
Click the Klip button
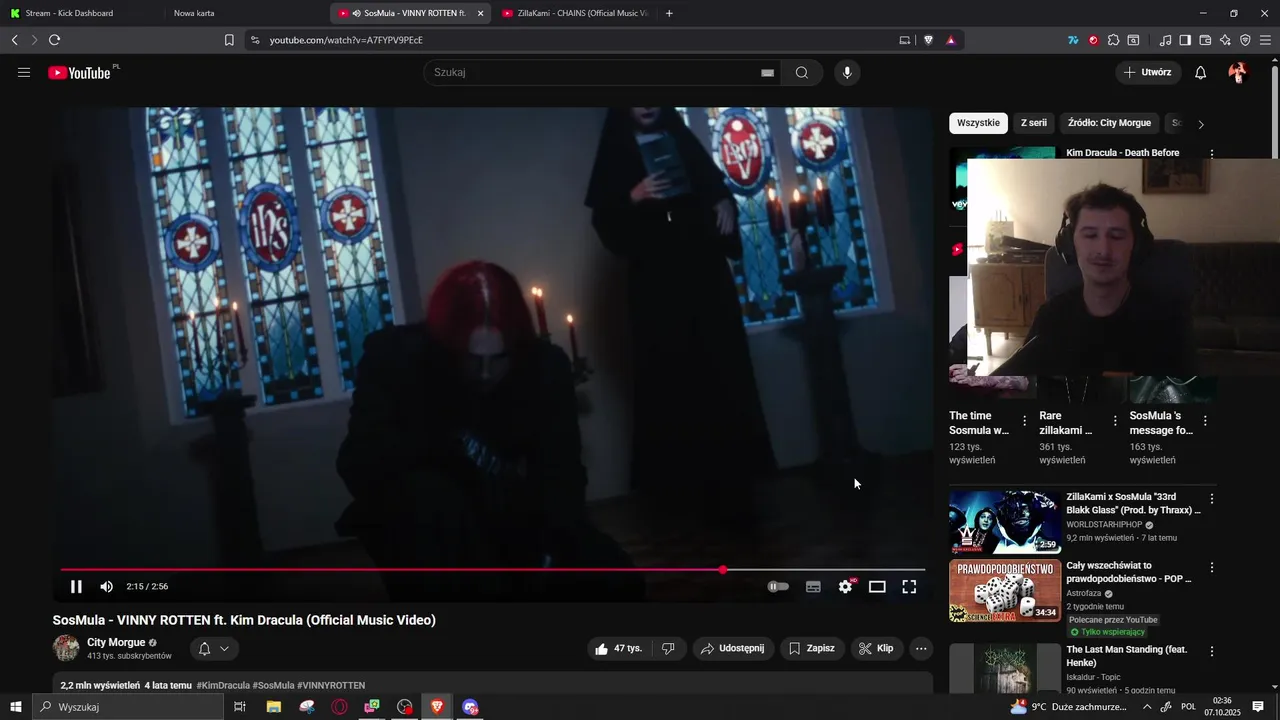[877, 649]
